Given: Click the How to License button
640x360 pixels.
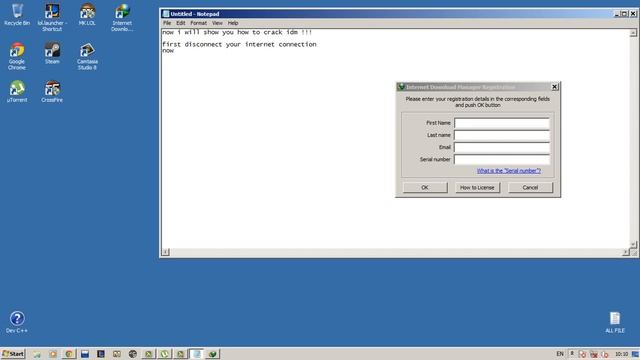Looking at the screenshot, I should [477, 187].
